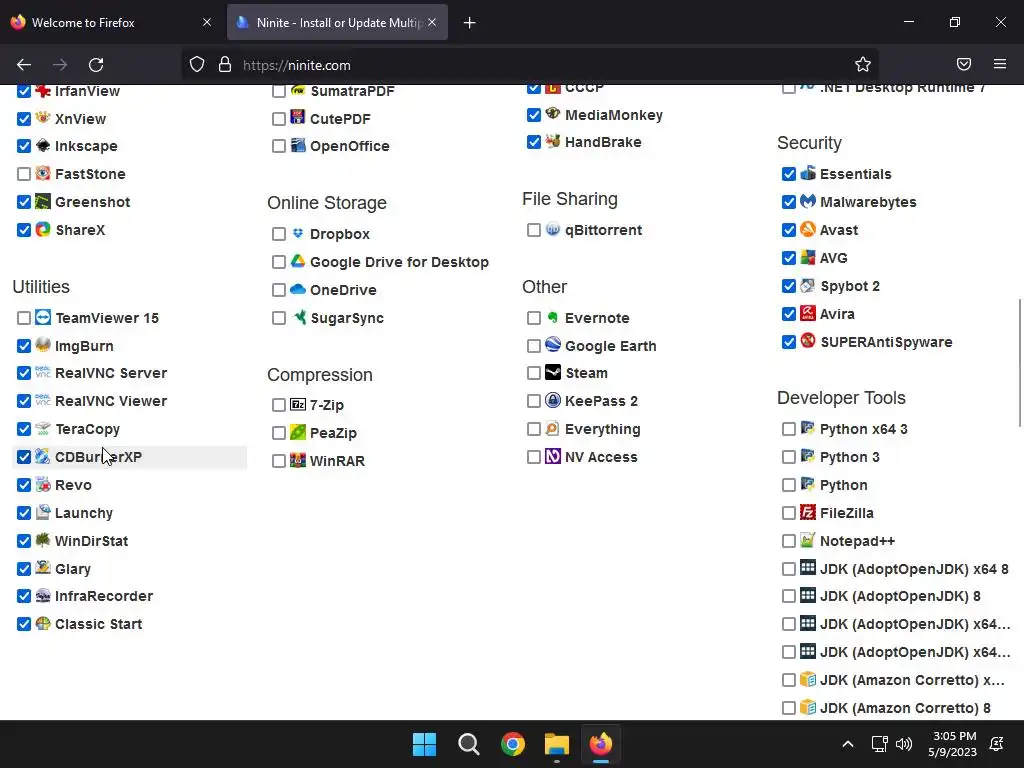Save page to Pocket
This screenshot has height=768, width=1024.
[964, 64]
